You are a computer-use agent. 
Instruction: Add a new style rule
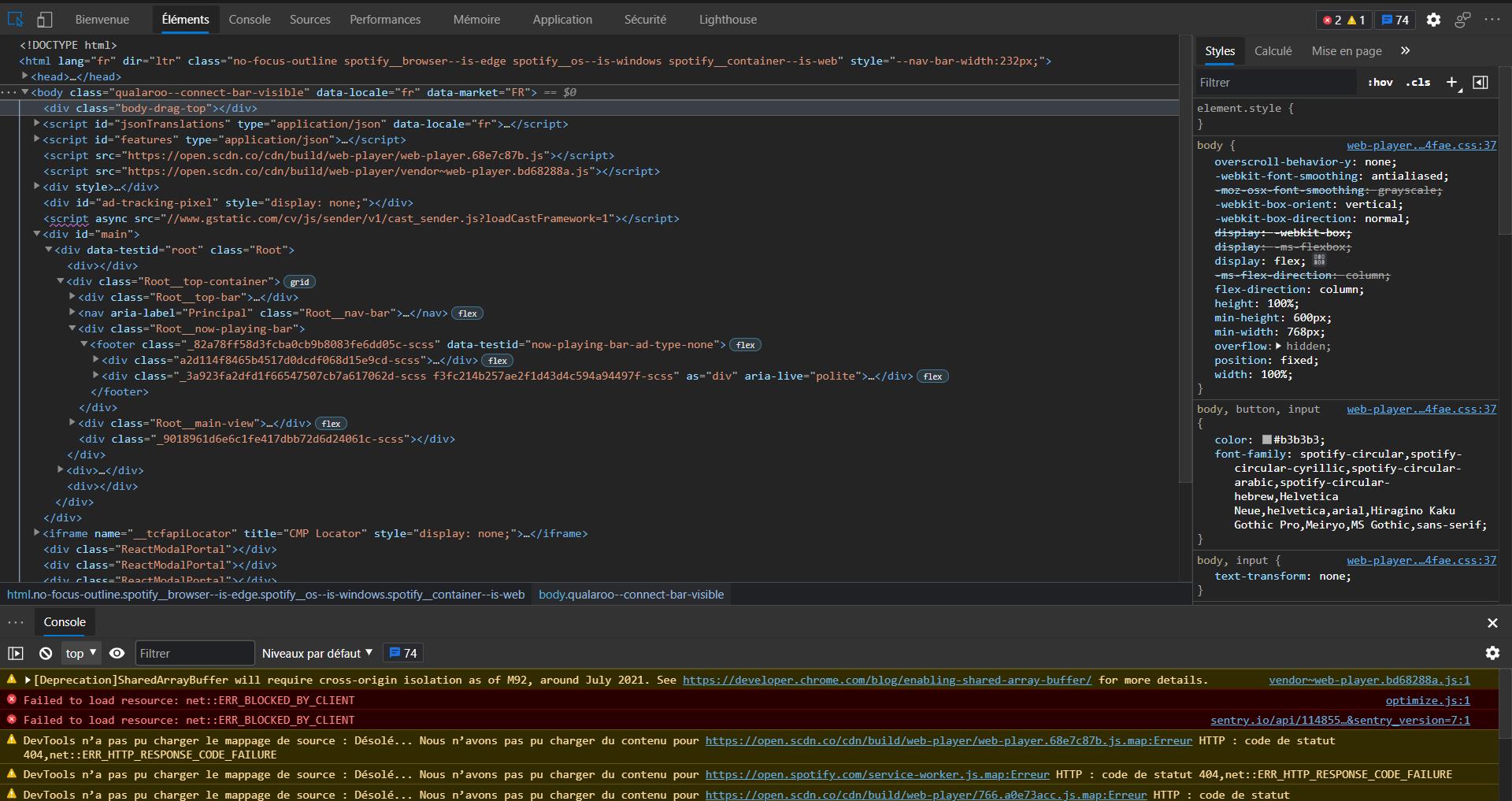click(1452, 82)
